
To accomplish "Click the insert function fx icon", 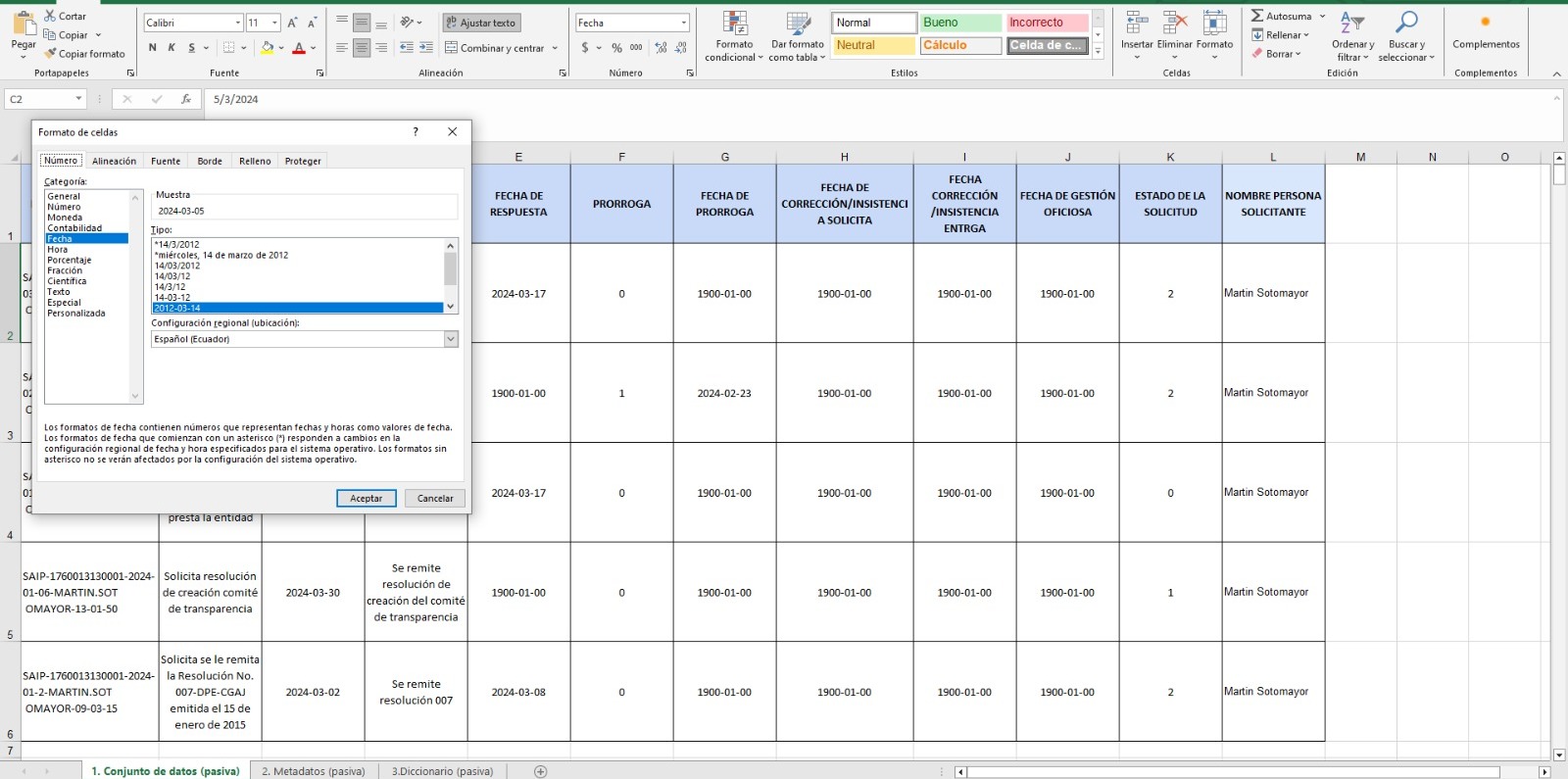I will [185, 99].
